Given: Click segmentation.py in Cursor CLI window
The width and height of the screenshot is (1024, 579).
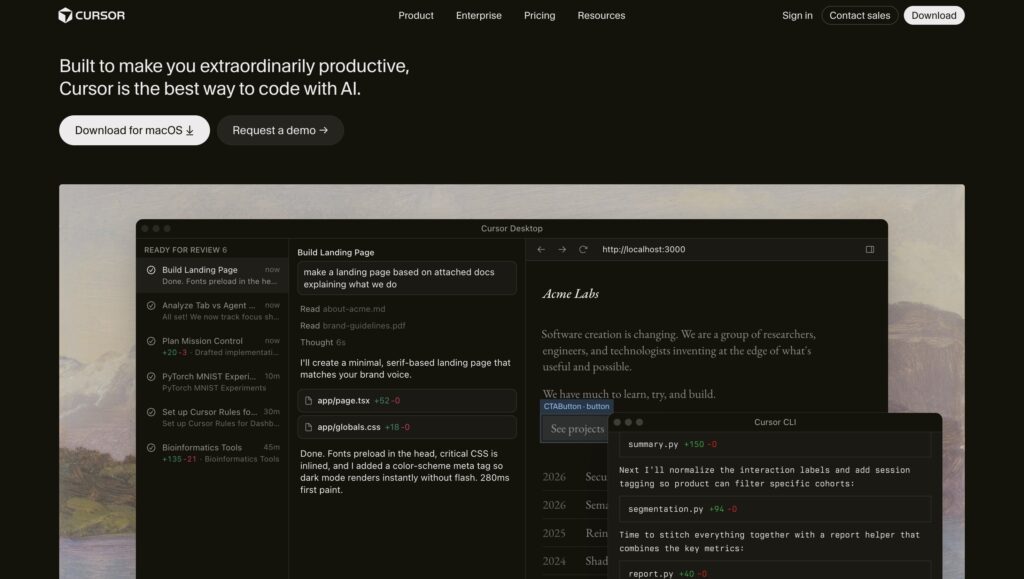Looking at the screenshot, I should tap(665, 509).
